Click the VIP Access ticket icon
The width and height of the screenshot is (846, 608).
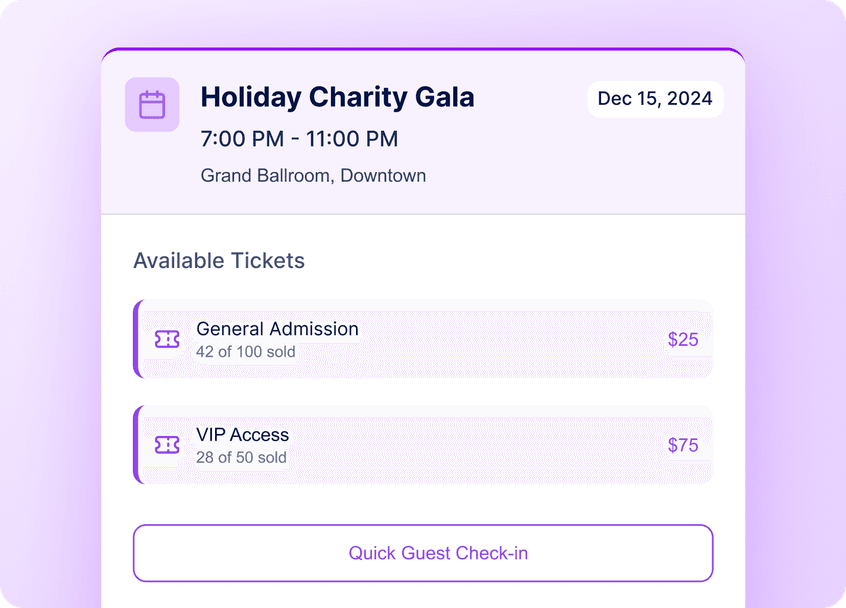tap(167, 445)
